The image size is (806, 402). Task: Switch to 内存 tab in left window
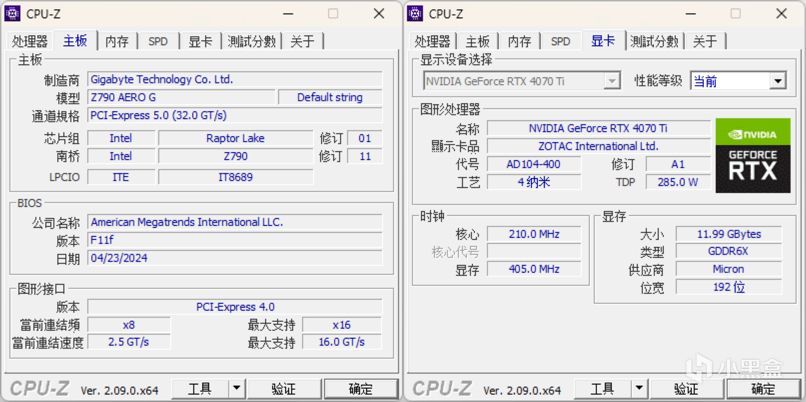[117, 41]
